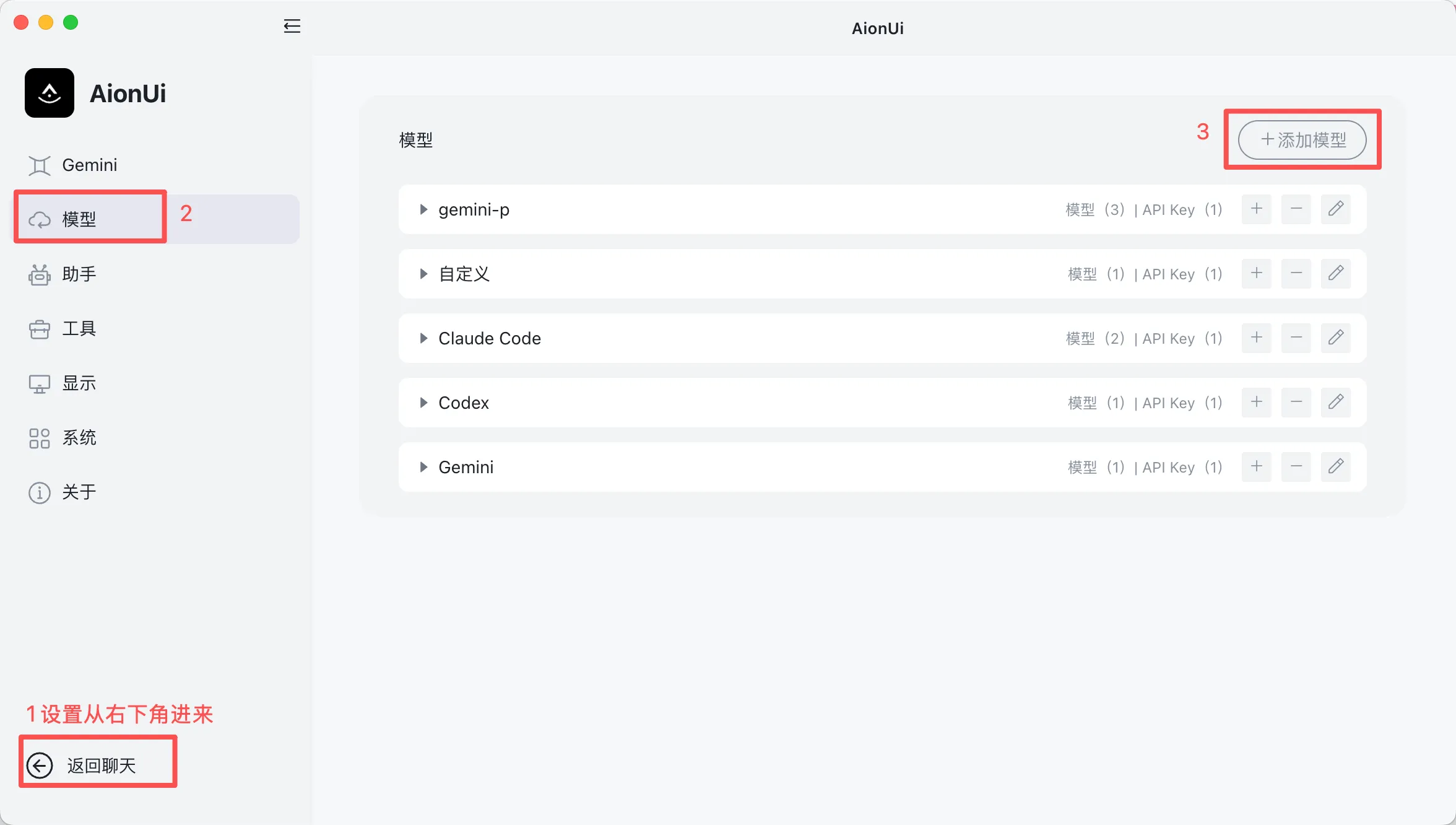Edit the Codex provider with the pencil icon
Viewport: 1456px width, 825px height.
point(1335,402)
